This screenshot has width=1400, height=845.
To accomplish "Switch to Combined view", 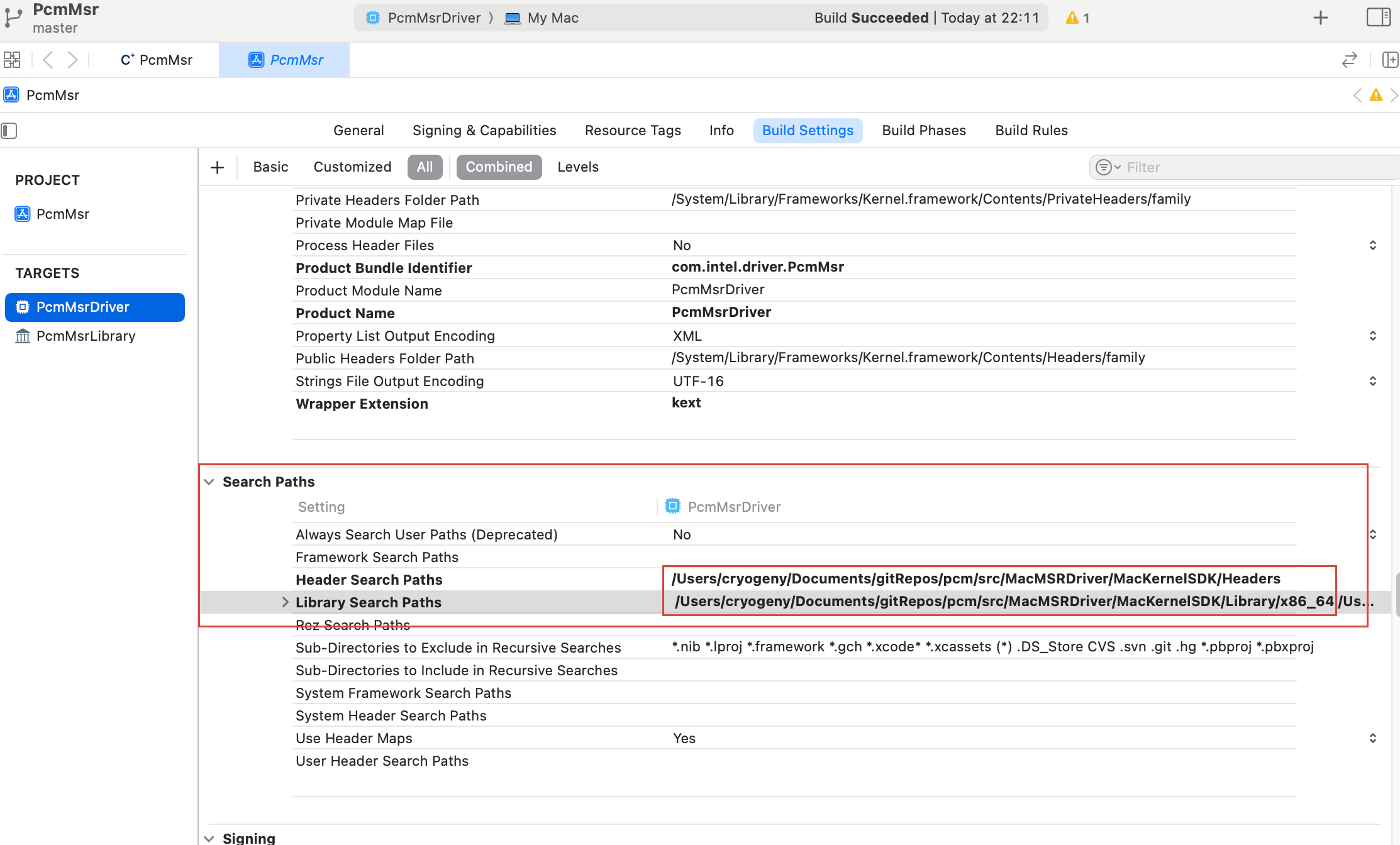I will [499, 167].
